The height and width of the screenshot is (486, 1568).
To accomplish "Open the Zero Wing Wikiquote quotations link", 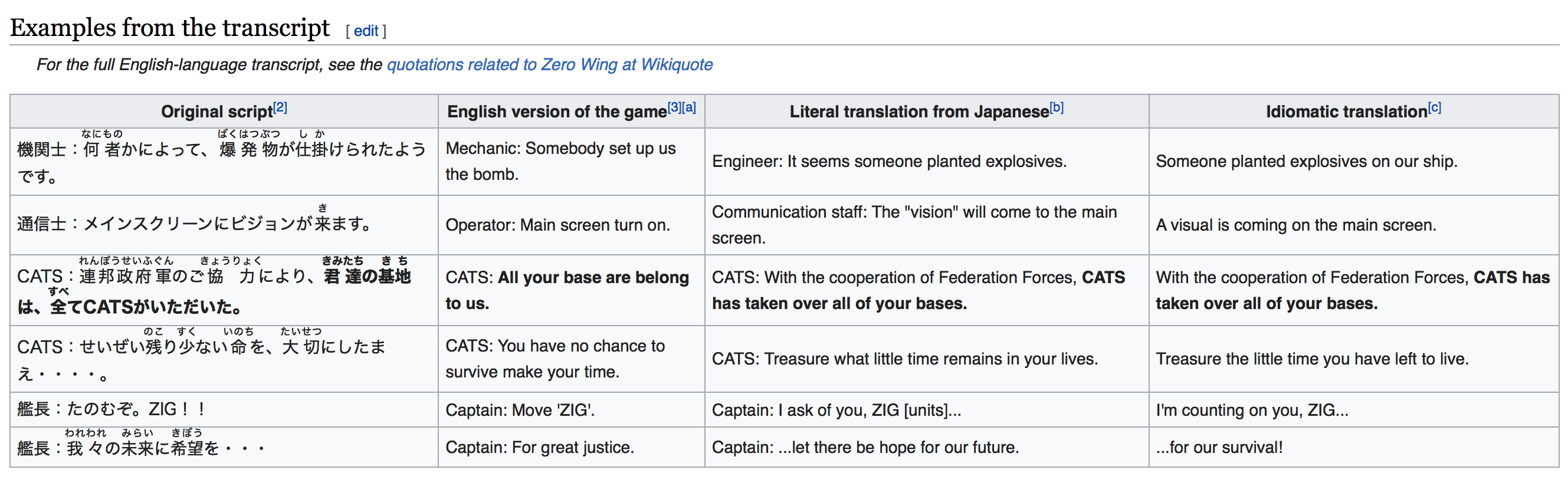I will coord(549,64).
